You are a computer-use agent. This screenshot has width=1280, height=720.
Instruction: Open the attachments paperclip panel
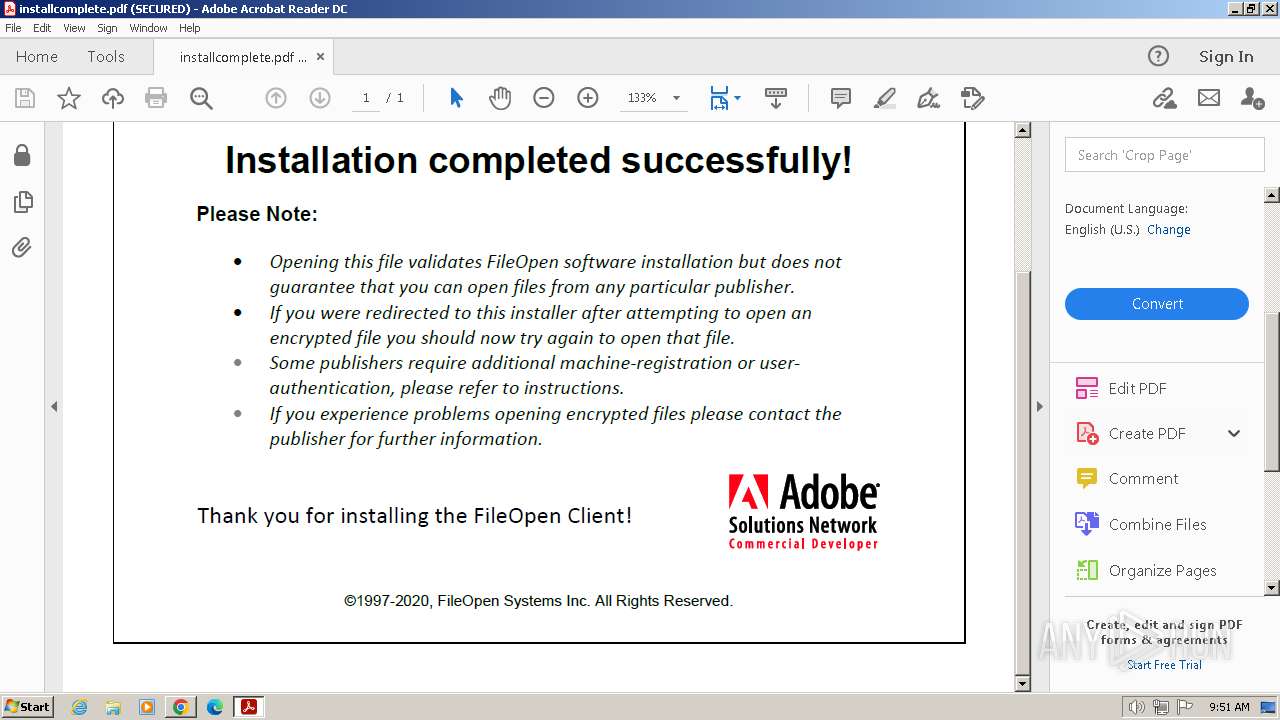[x=22, y=247]
